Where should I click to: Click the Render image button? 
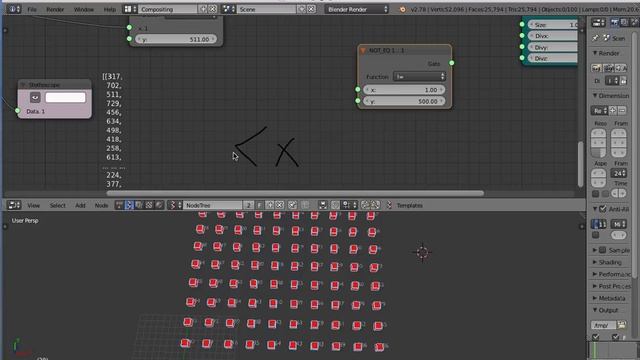(596, 68)
